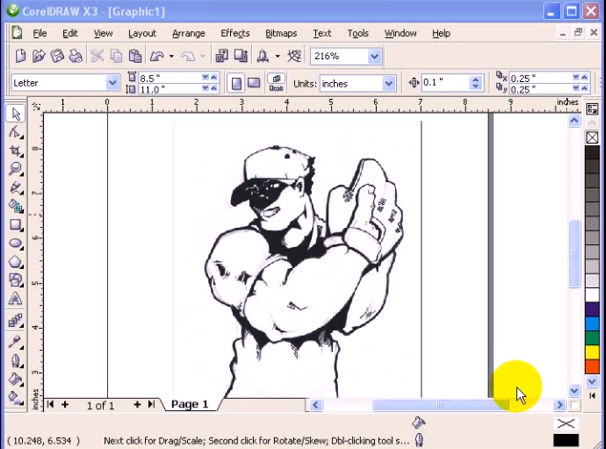Click the Print icon in toolbar

[77, 57]
